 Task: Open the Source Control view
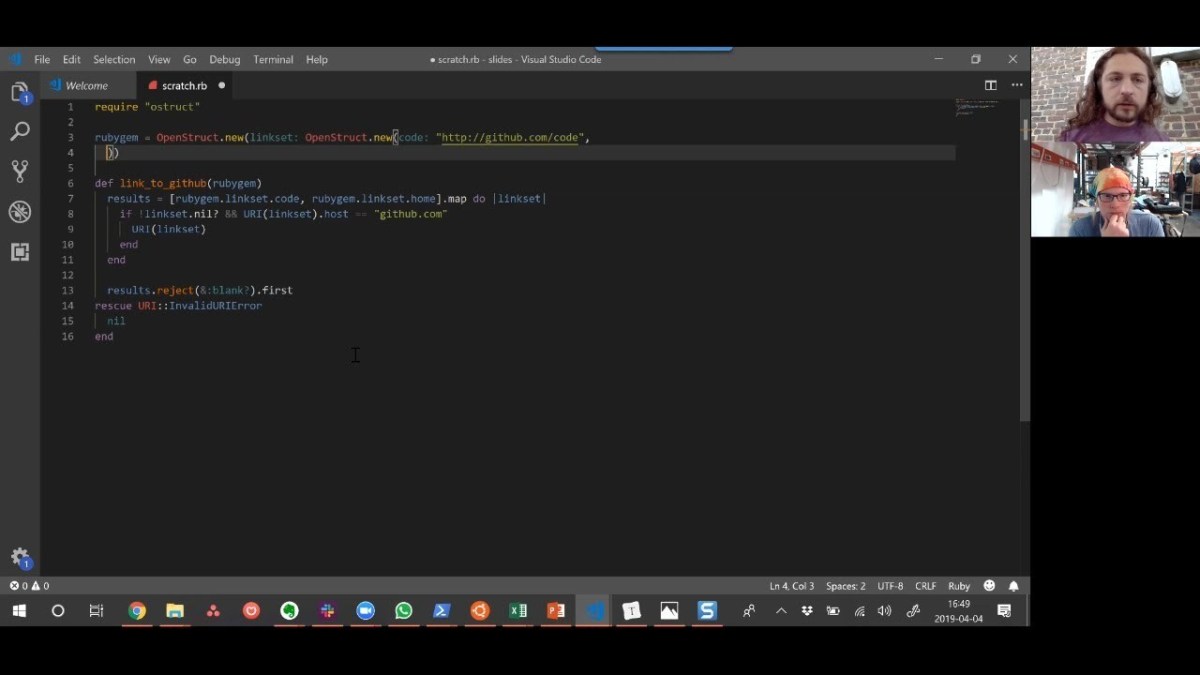[x=20, y=171]
